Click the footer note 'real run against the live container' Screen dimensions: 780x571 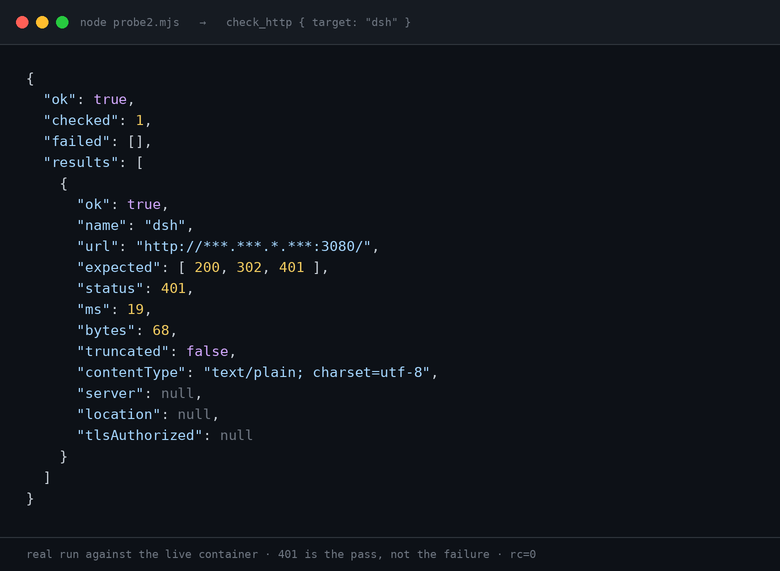(x=142, y=554)
